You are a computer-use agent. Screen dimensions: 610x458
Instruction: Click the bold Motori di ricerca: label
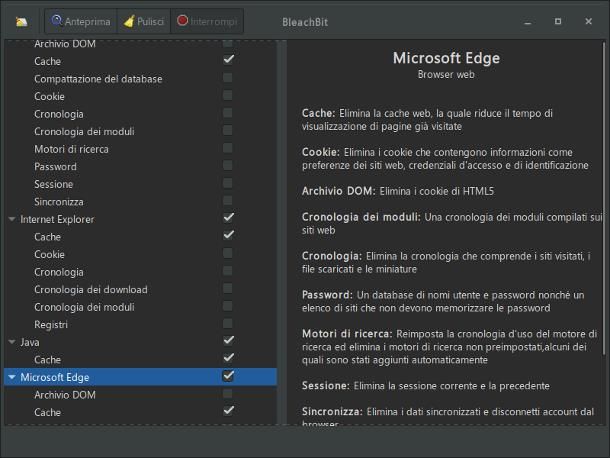(347, 334)
